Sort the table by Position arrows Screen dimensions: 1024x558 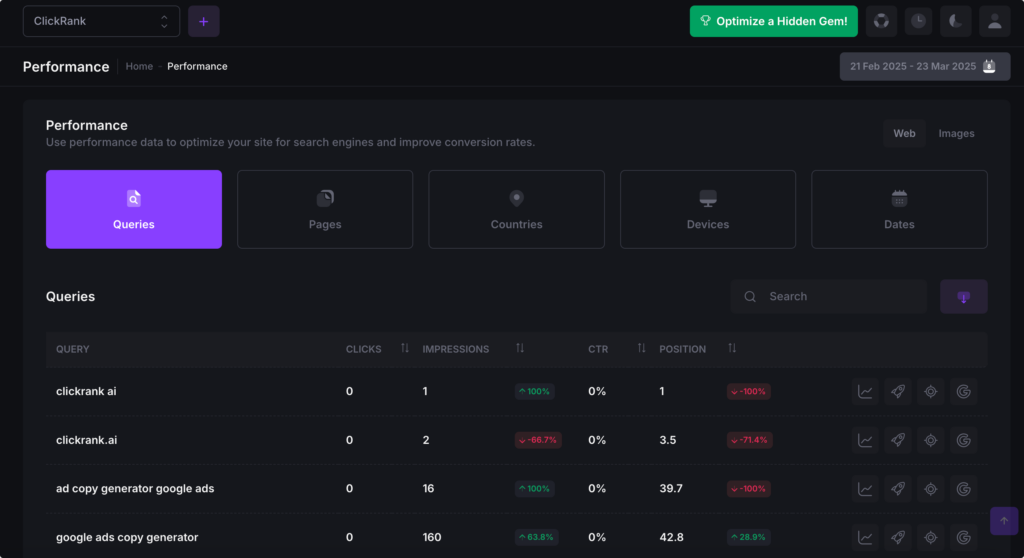732,348
